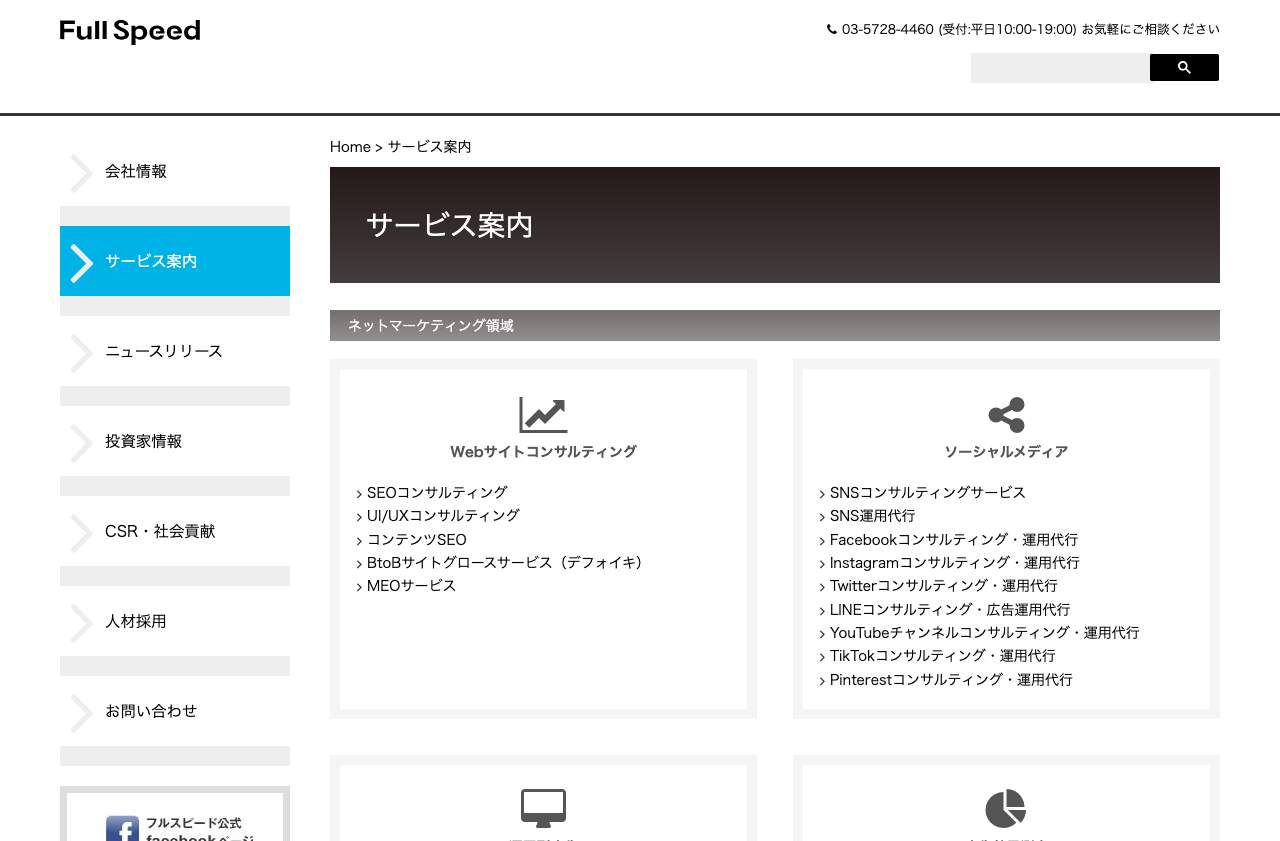Open the 投資家情報 page from the sidebar
Screen dimensions: 1280x841
(143, 441)
